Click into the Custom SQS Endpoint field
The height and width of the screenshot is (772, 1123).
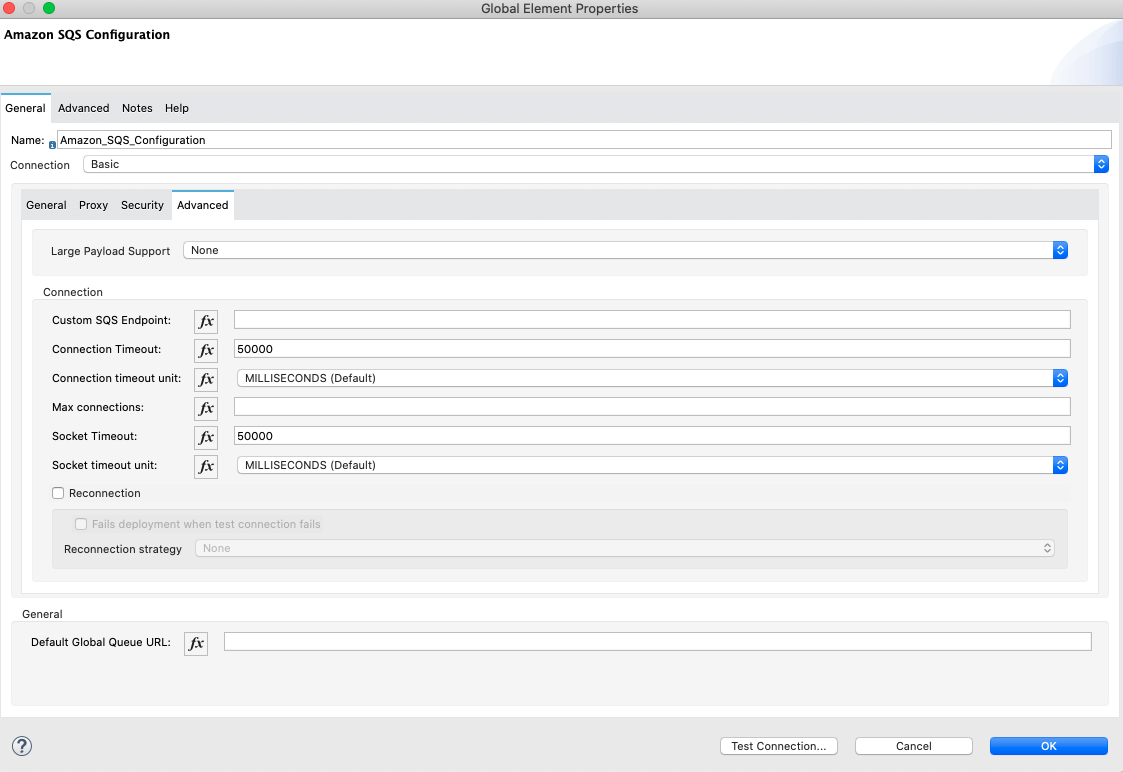(x=652, y=320)
